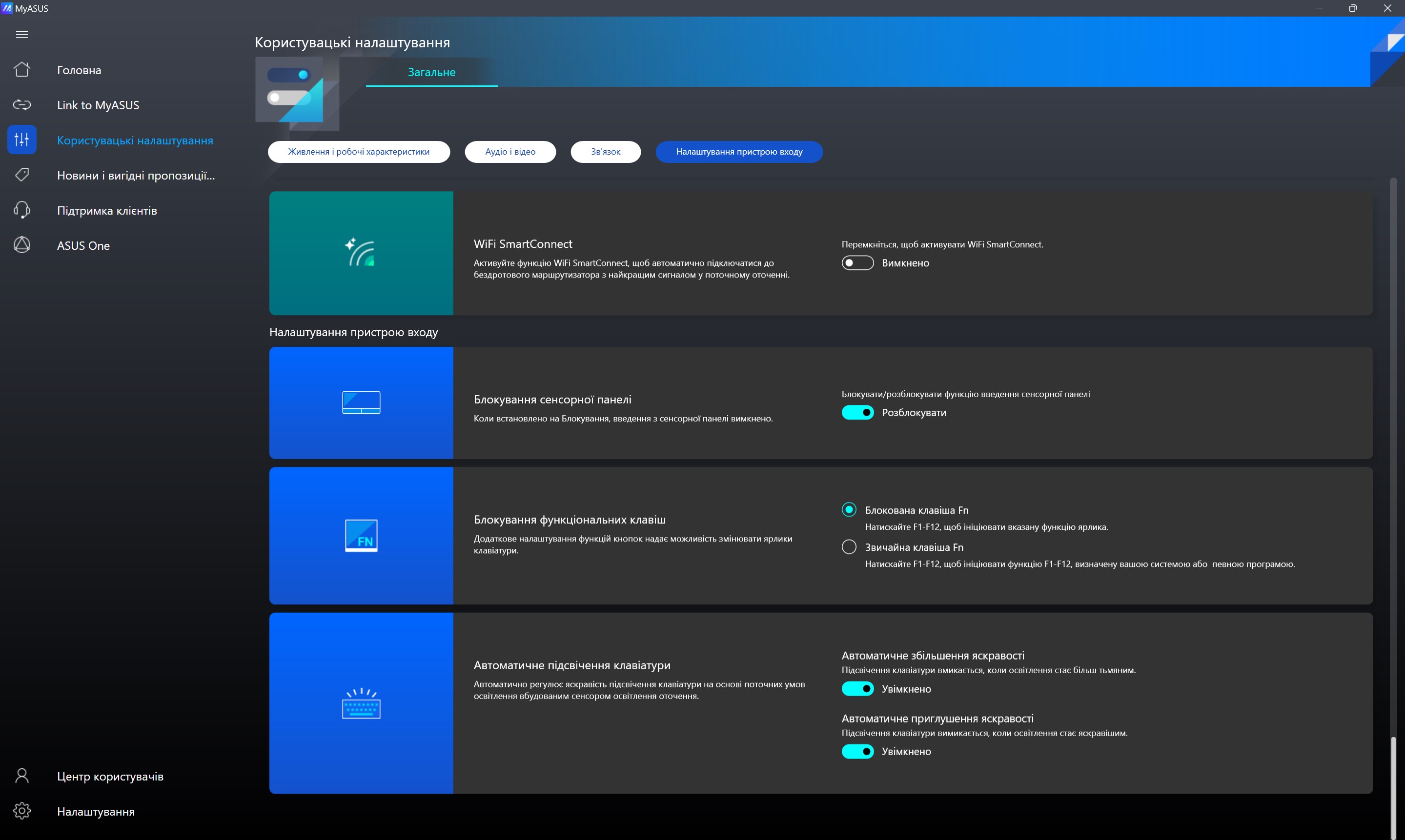Select Звичайна клавіша Fn radio option
The image size is (1405, 840).
tap(848, 547)
